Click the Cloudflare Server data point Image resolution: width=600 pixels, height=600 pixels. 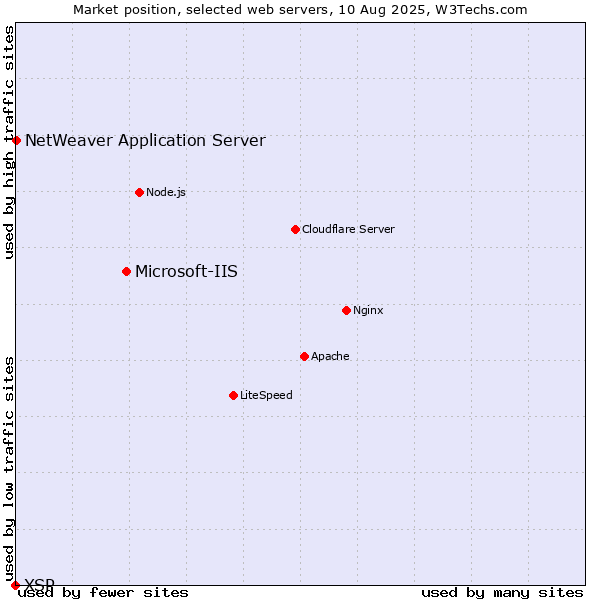coord(295,229)
